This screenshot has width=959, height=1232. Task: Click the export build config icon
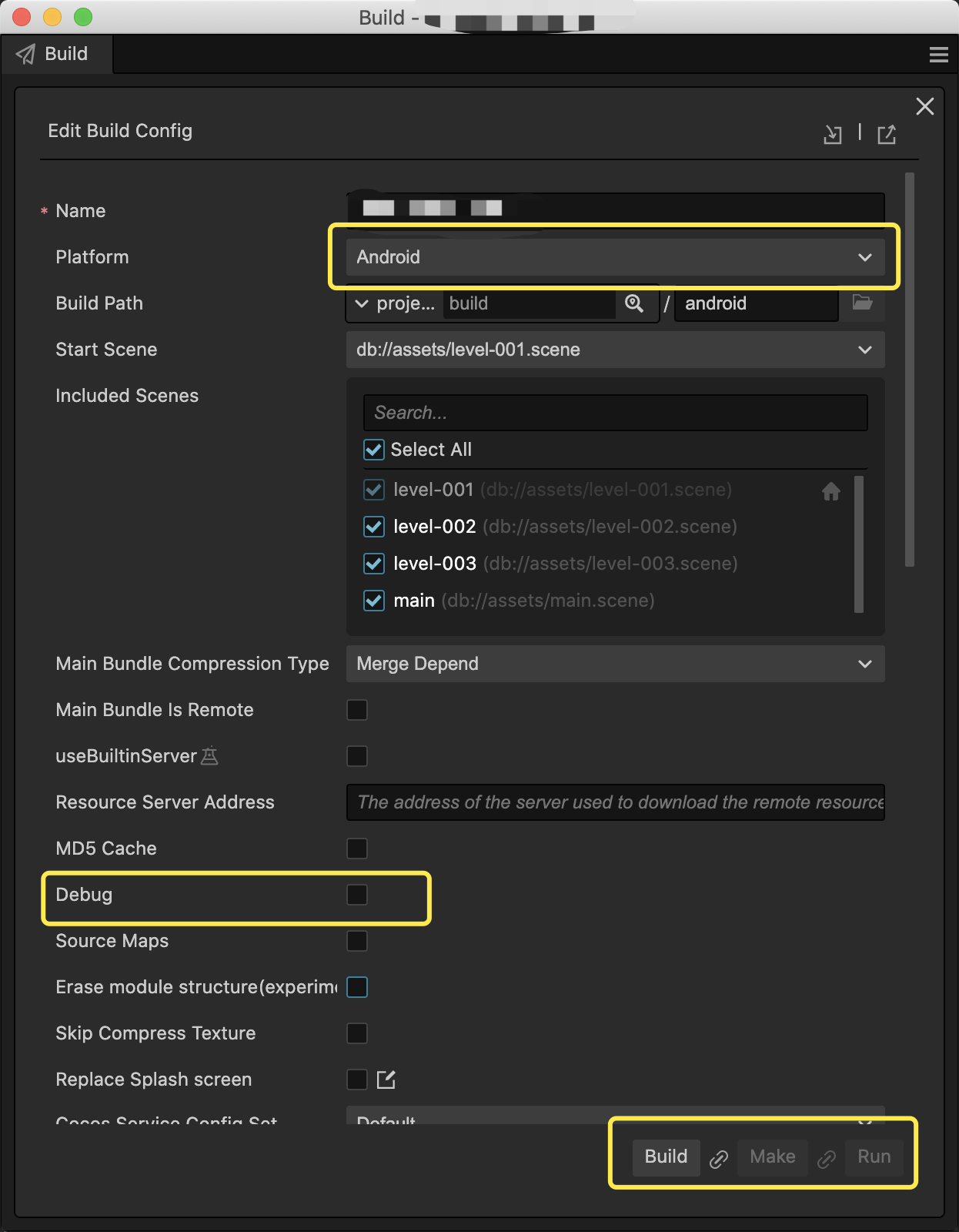[x=887, y=135]
